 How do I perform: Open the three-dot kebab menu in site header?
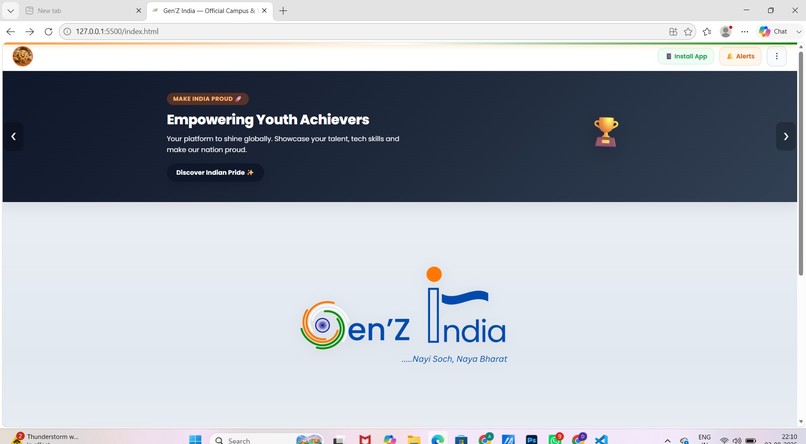pos(777,57)
